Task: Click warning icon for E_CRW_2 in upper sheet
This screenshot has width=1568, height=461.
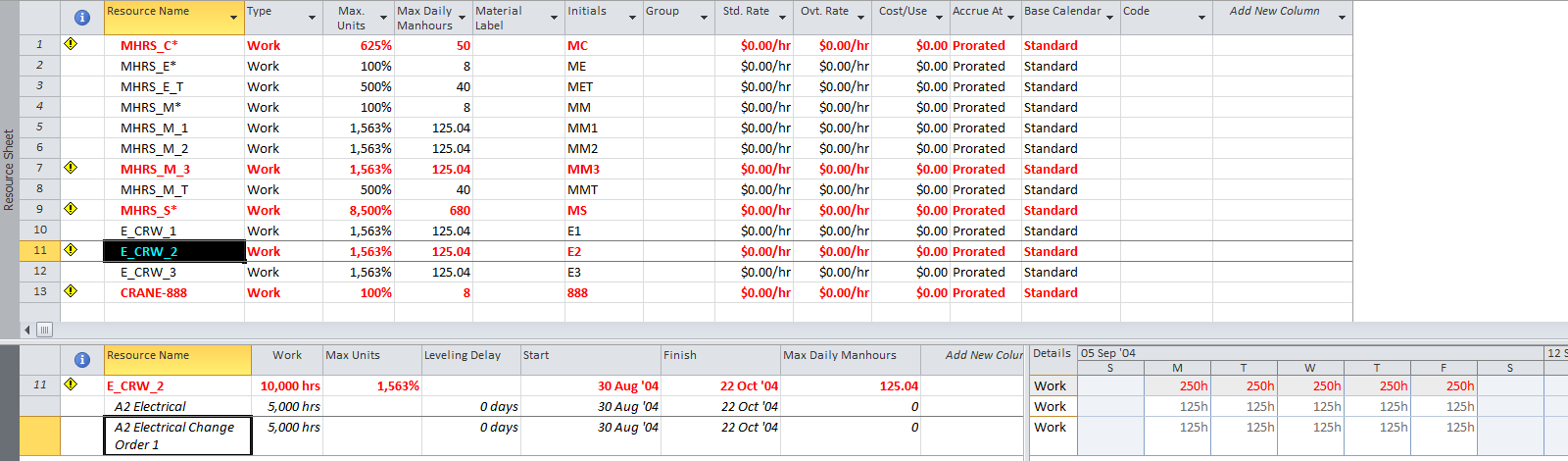Action: coord(71,250)
